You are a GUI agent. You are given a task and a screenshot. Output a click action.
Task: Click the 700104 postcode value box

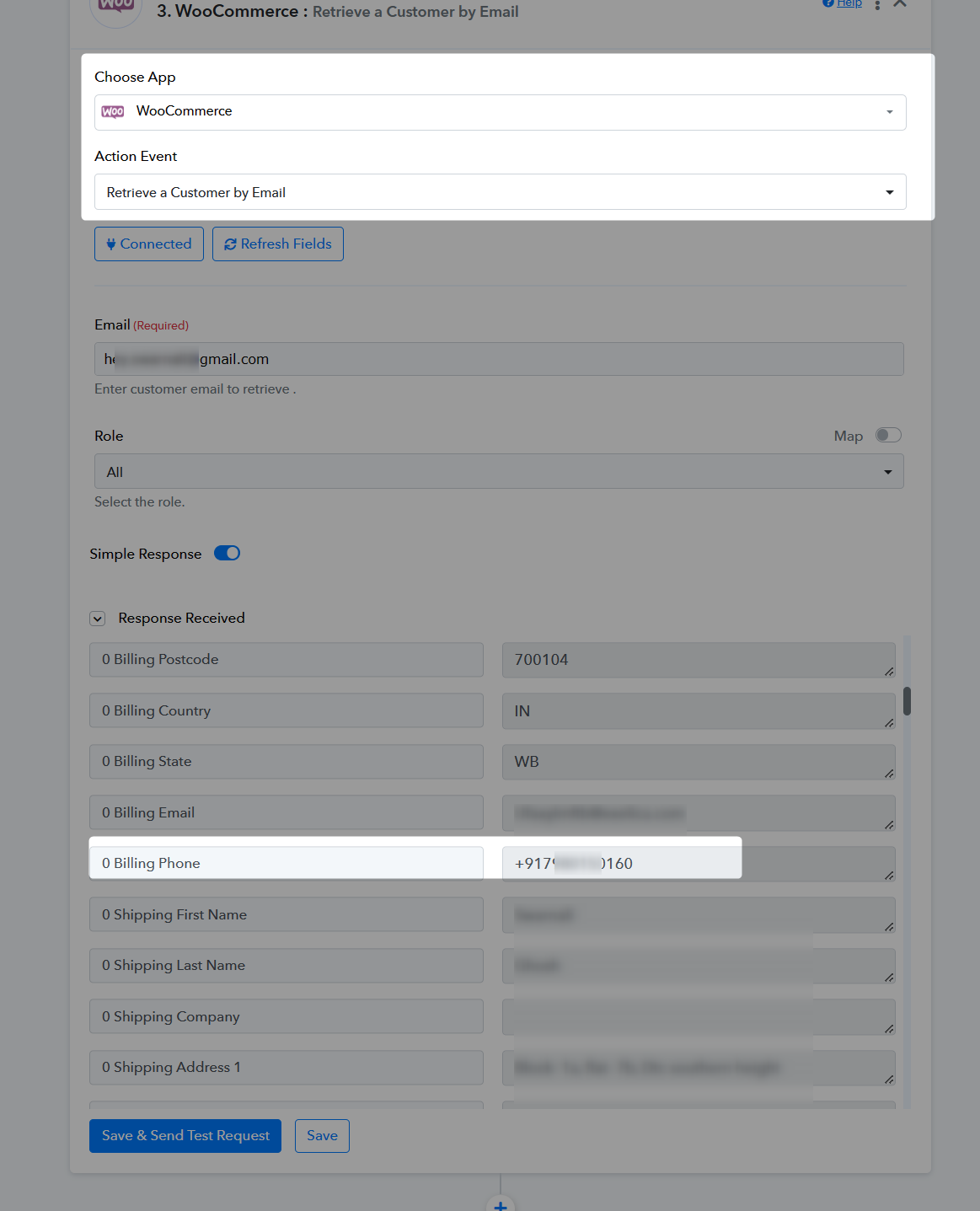[699, 660]
